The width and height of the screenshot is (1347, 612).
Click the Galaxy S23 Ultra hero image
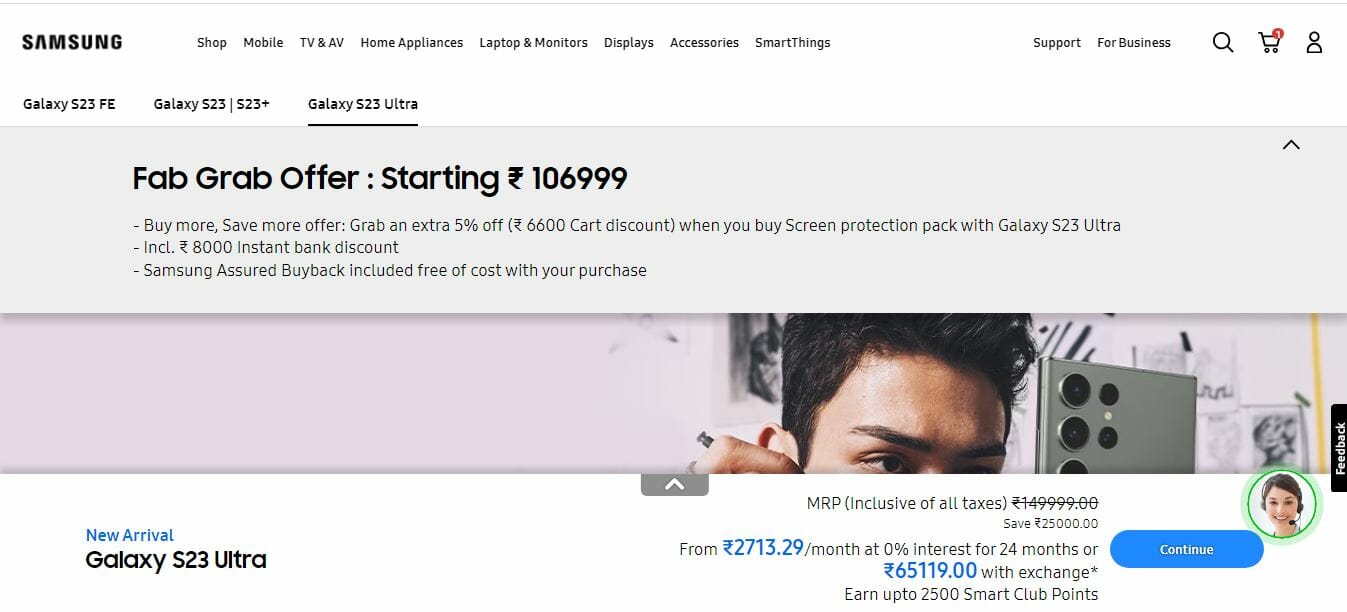tap(673, 393)
